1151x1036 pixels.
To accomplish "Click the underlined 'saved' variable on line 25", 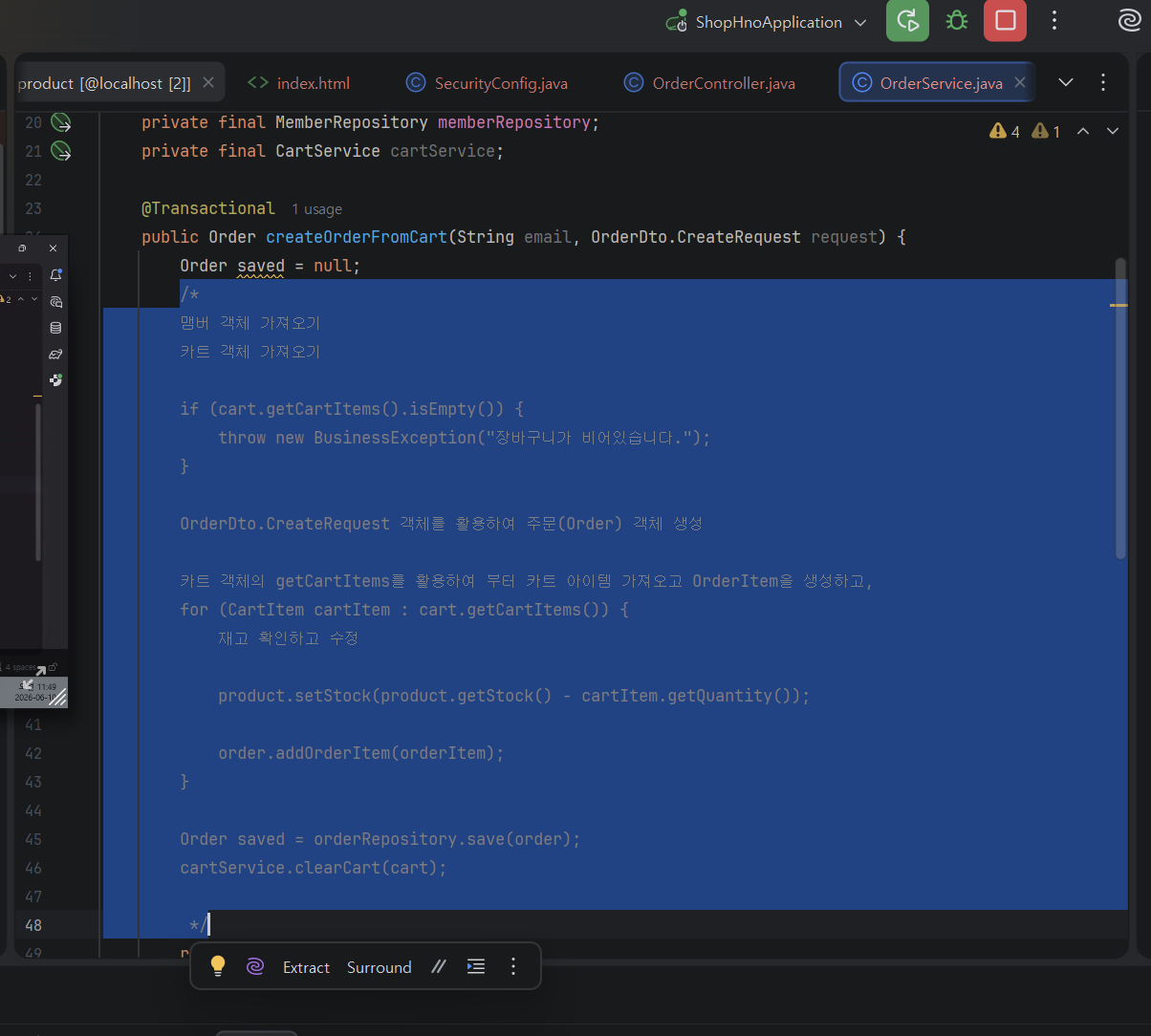I will click(x=261, y=266).
